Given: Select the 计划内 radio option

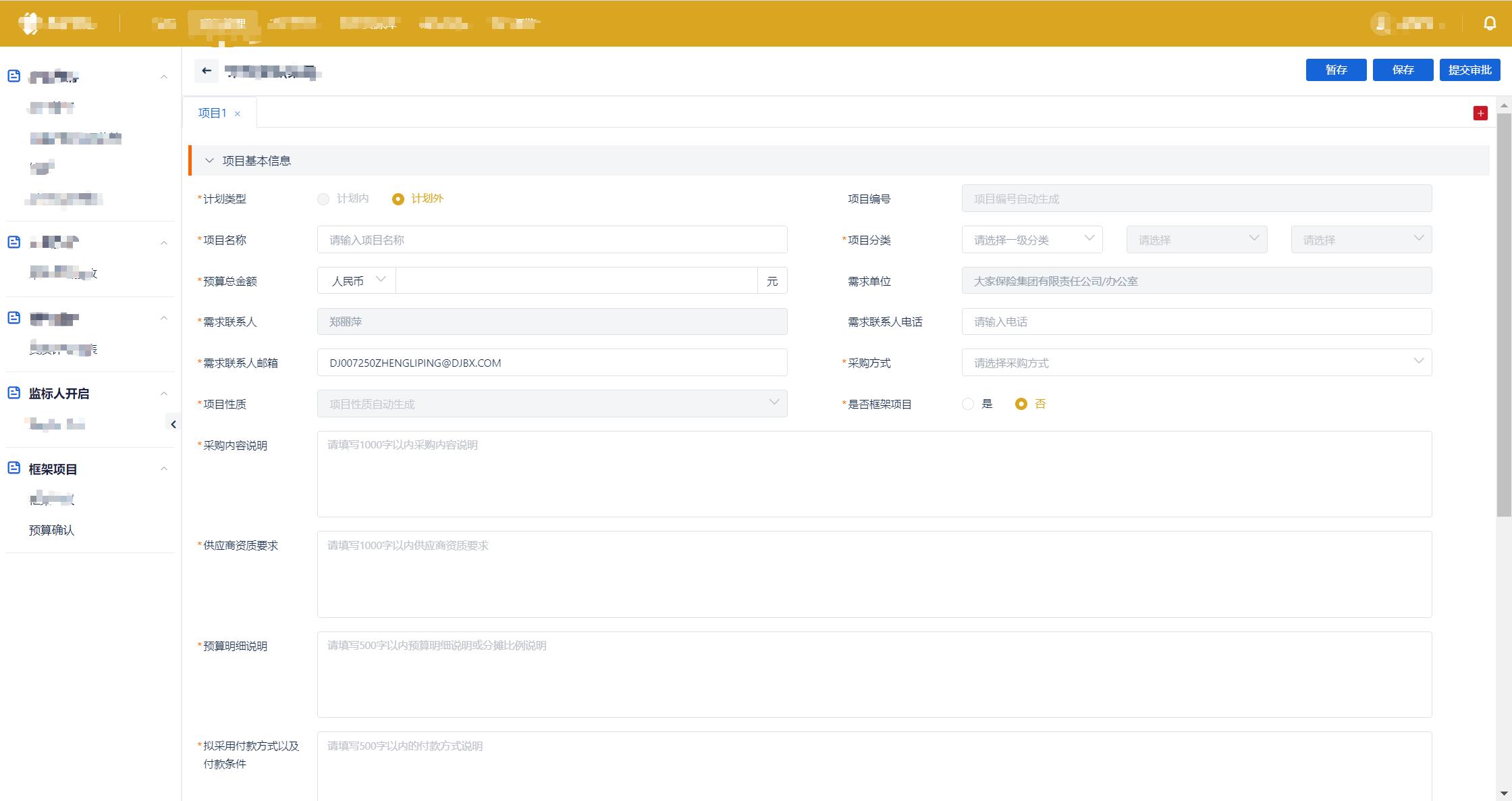Looking at the screenshot, I should (323, 199).
